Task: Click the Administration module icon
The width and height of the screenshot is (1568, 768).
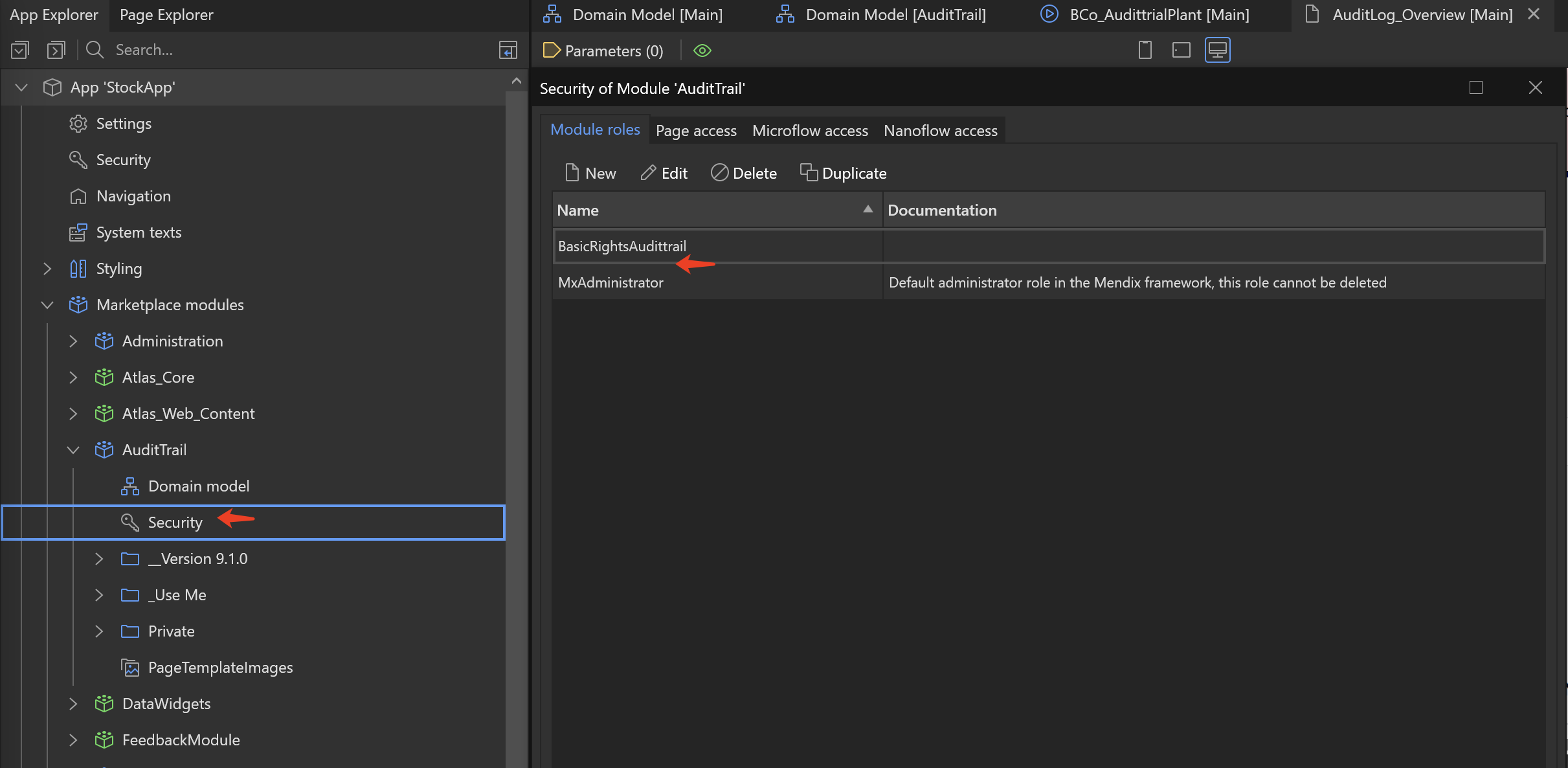Action: (x=104, y=341)
